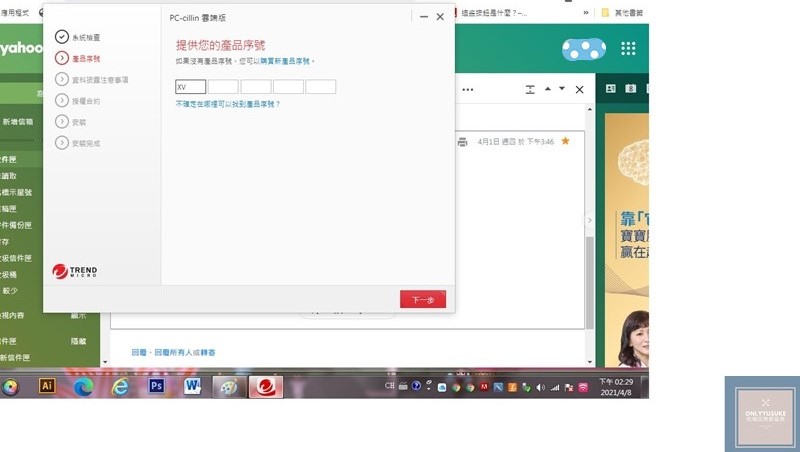Click the volume speaker icon in system tray
The height and width of the screenshot is (452, 800).
(540, 388)
